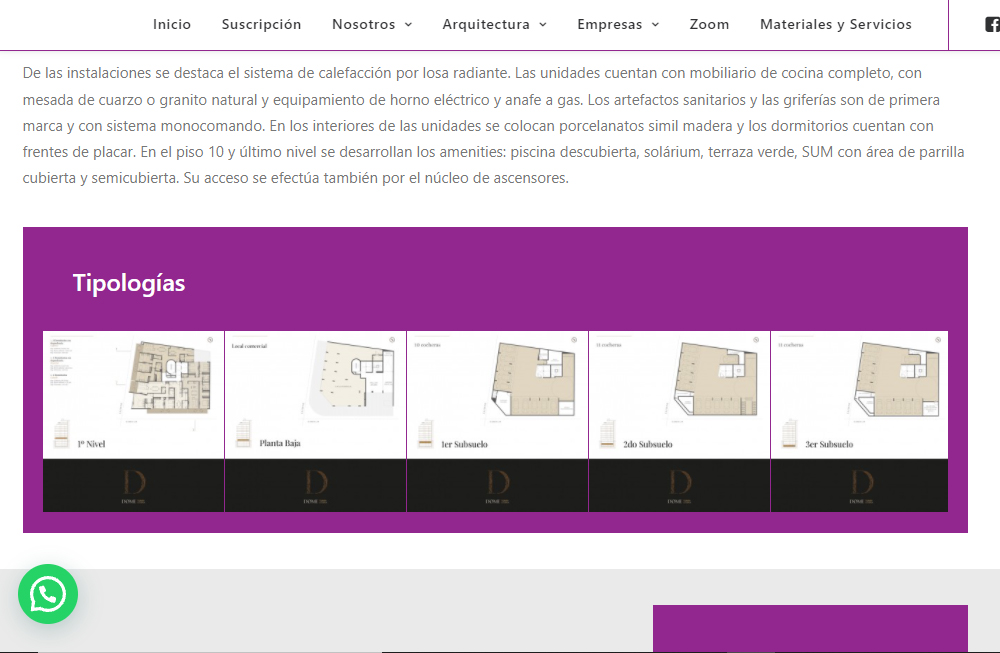Expand the Empresas dropdown arrow

pos(655,25)
